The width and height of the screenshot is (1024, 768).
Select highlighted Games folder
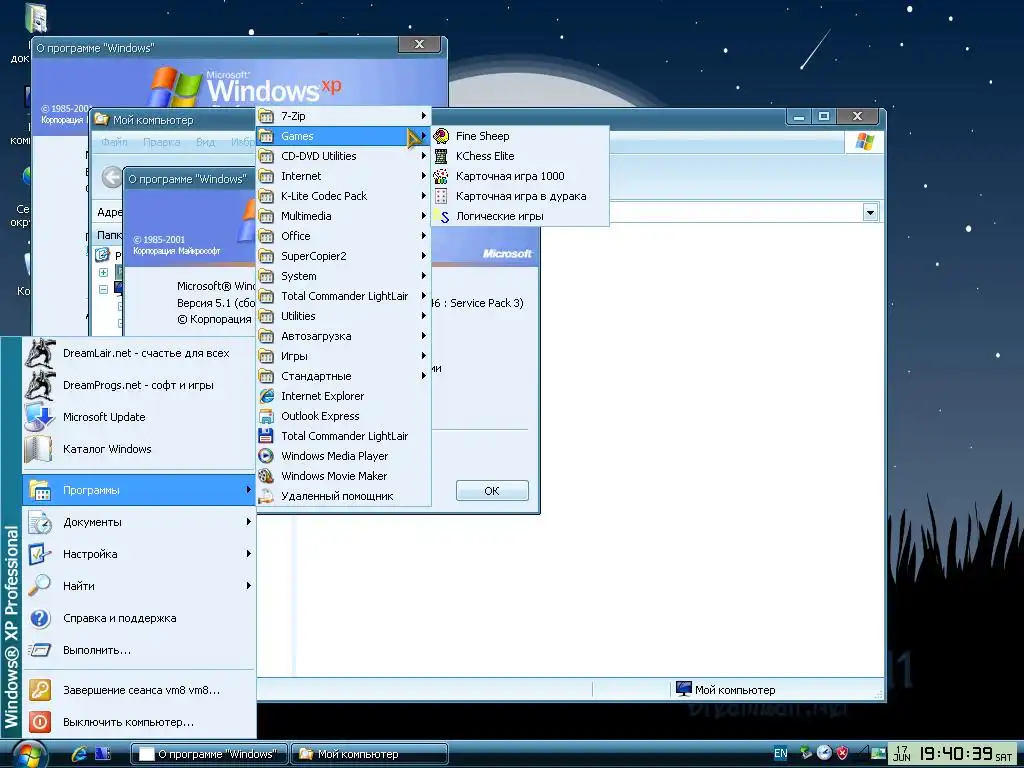[x=344, y=136]
